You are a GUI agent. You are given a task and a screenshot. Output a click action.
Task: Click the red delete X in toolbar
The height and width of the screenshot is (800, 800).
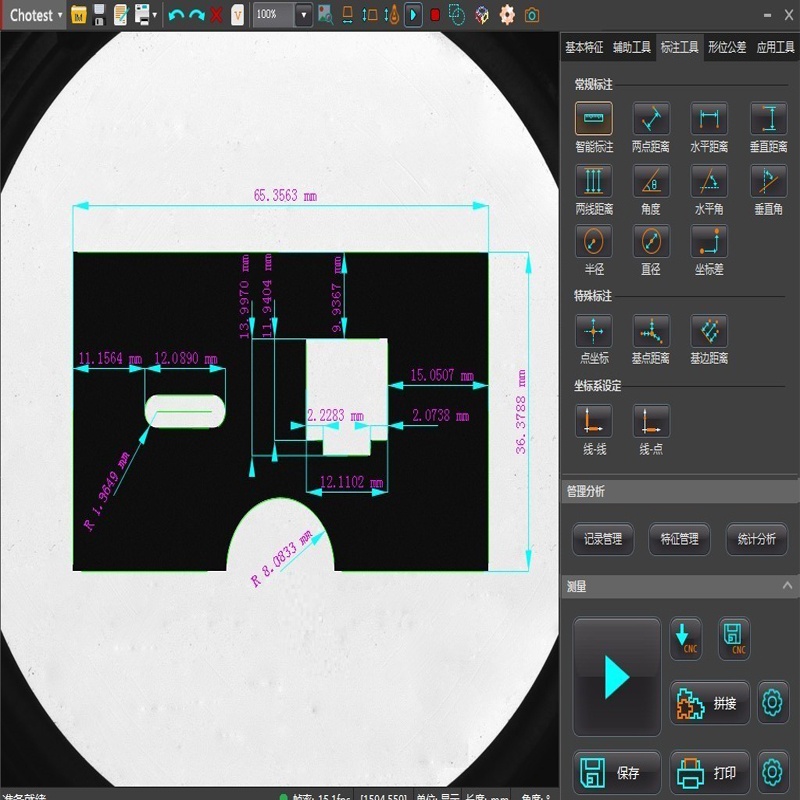click(216, 15)
